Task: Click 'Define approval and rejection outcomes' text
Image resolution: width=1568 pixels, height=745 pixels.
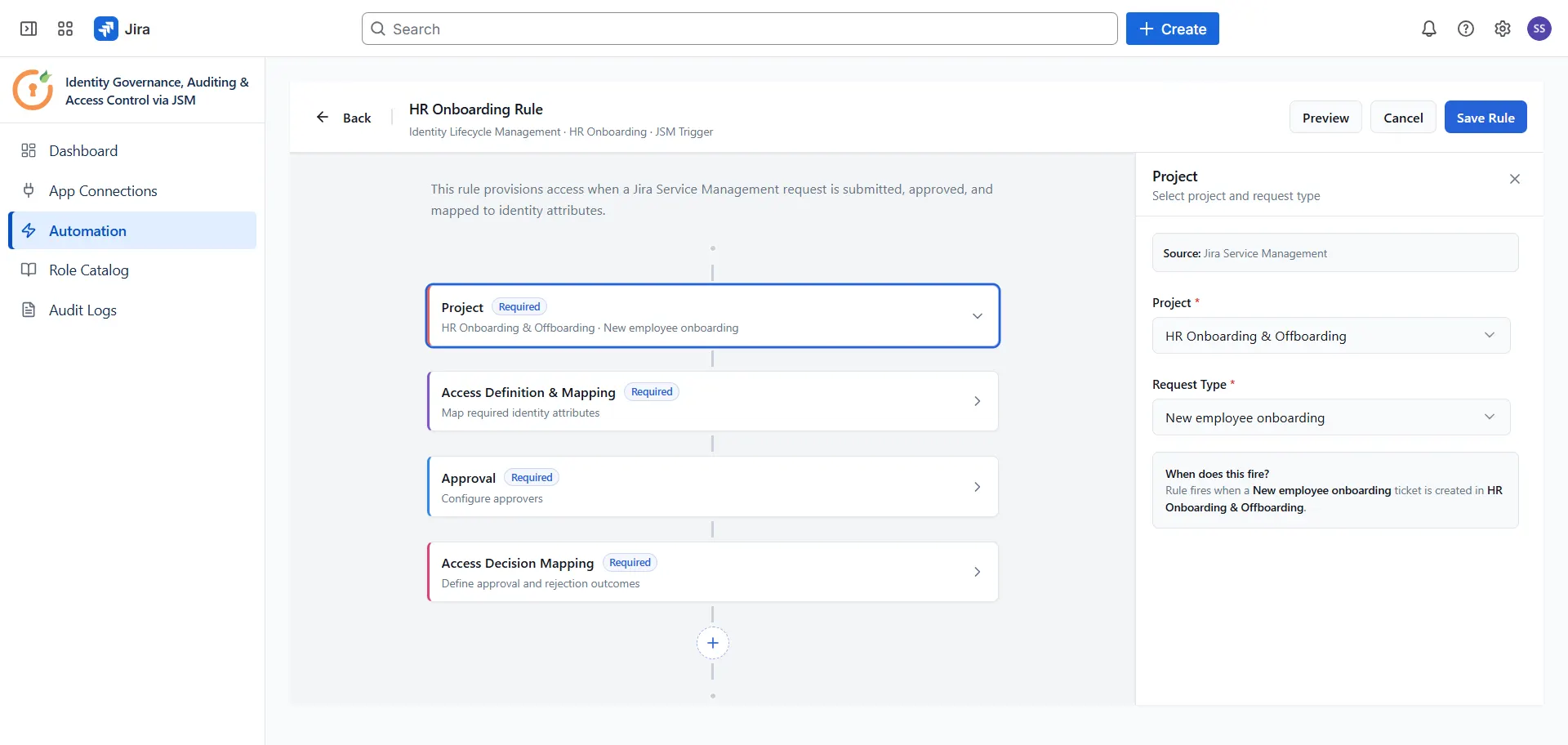Action: (541, 583)
